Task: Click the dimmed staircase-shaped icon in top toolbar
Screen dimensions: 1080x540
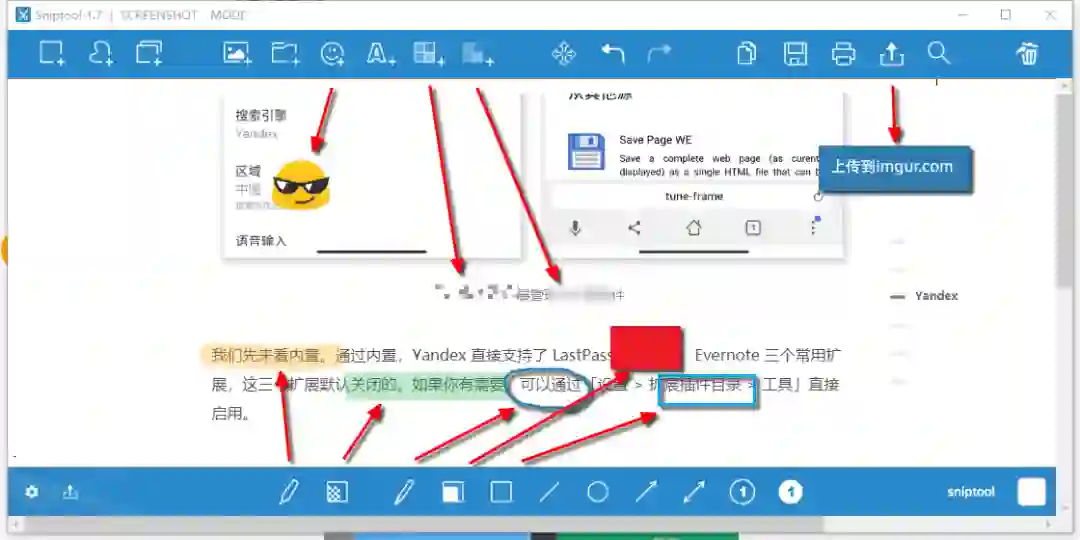Action: click(x=477, y=54)
